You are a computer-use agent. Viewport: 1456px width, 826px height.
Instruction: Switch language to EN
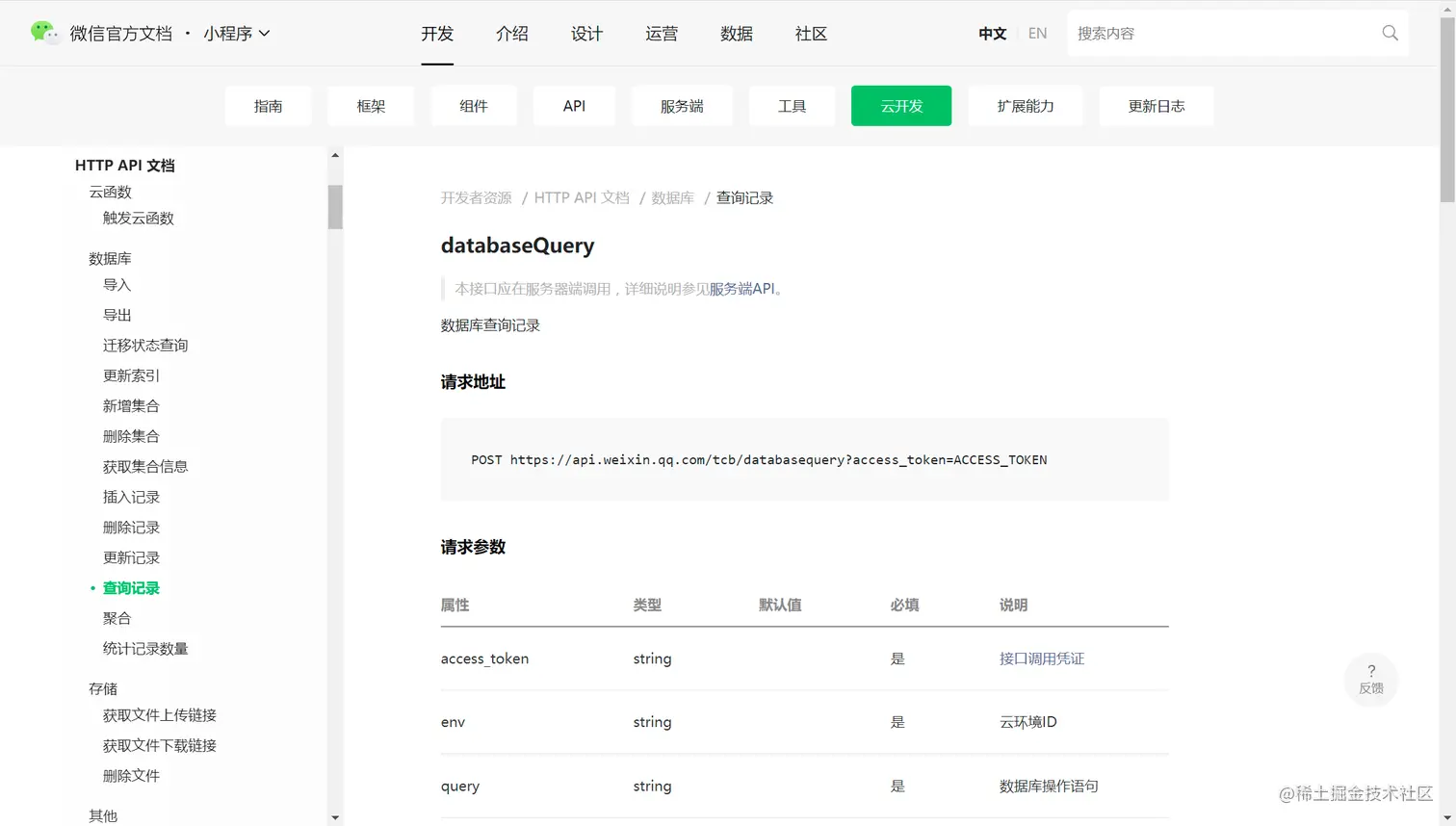point(1037,34)
